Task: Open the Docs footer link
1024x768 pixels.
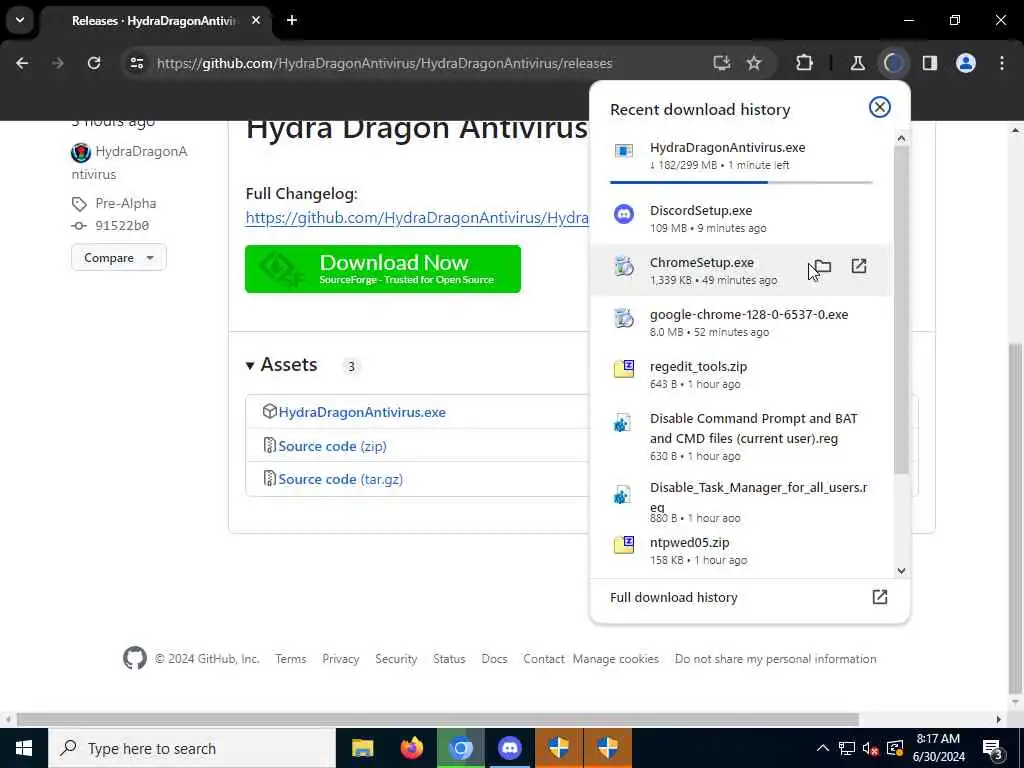Action: pyautogui.click(x=494, y=659)
